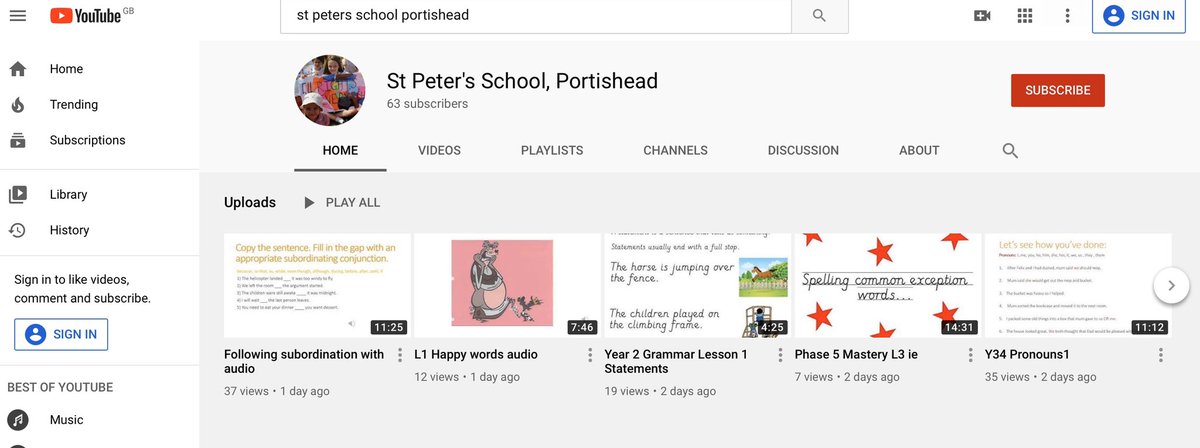Open options menu for Y34 Pronouns1

coord(1161,355)
